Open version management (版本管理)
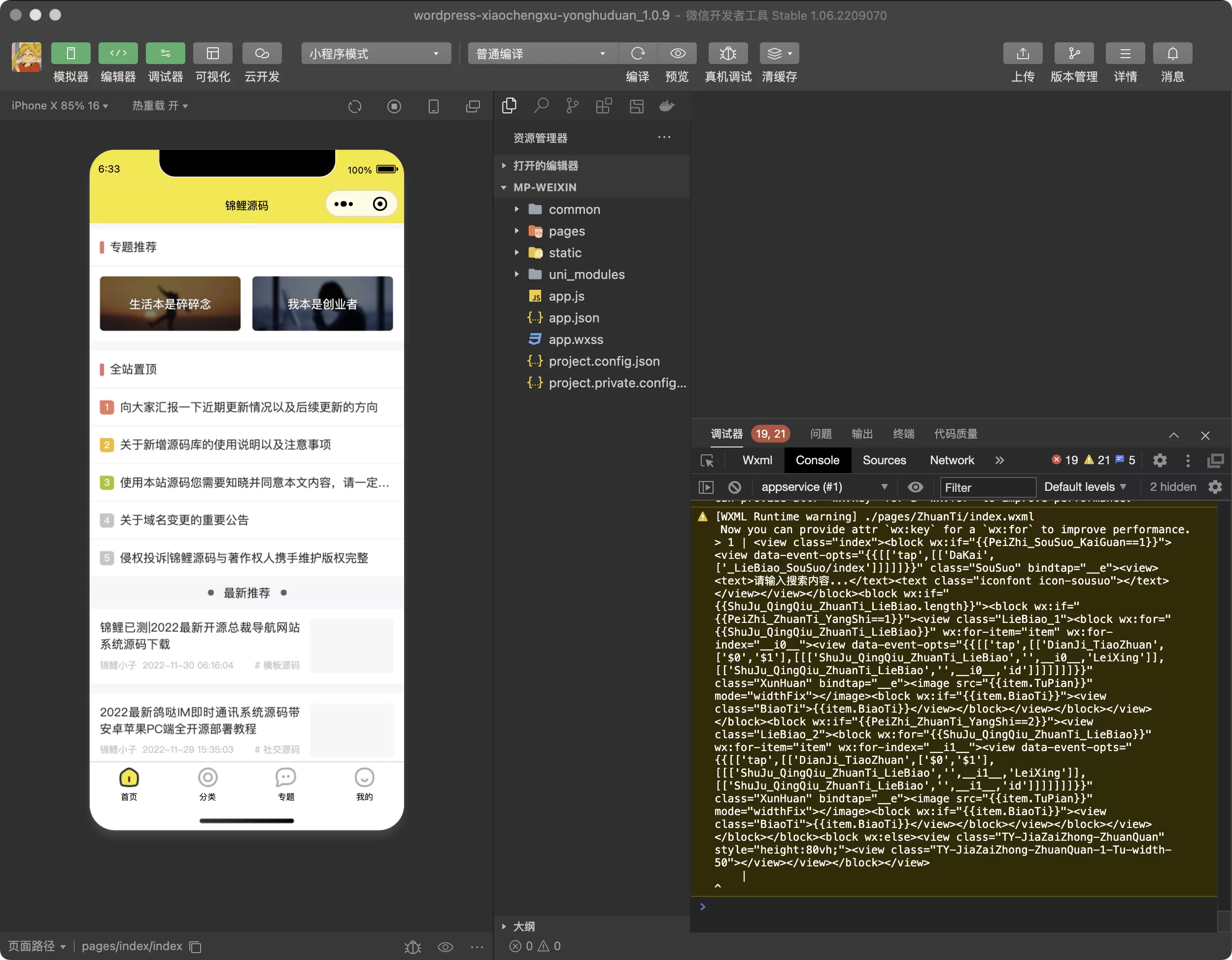Image resolution: width=1232 pixels, height=960 pixels. click(x=1074, y=54)
